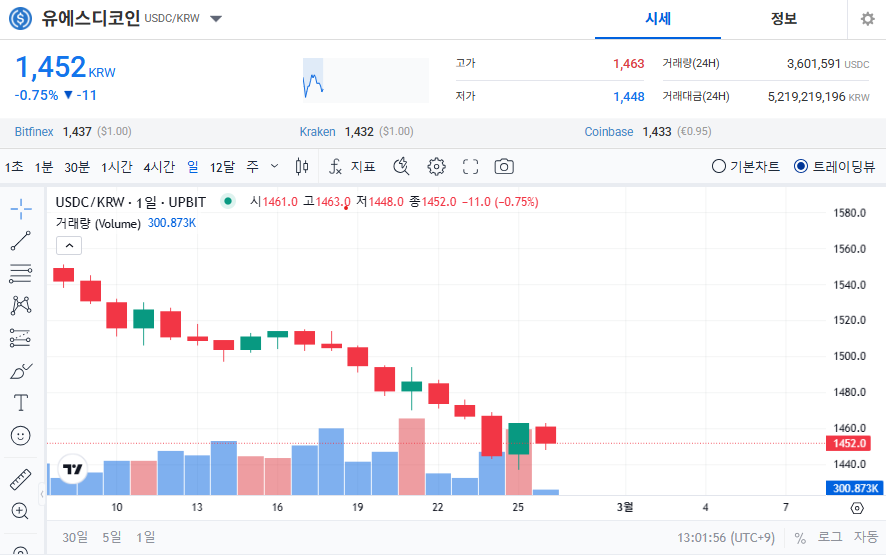
Task: Click the 고가 value 1,463
Action: tap(628, 64)
